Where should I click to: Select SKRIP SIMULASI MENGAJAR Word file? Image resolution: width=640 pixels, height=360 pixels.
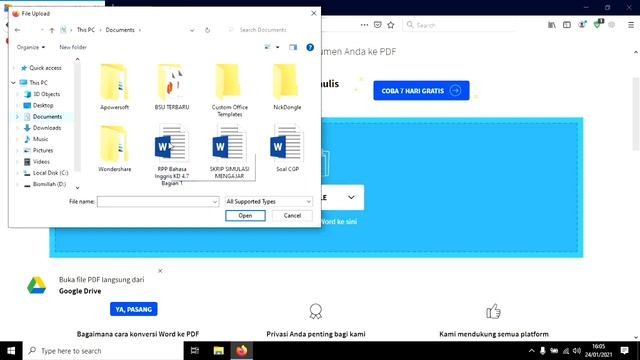[x=229, y=152]
